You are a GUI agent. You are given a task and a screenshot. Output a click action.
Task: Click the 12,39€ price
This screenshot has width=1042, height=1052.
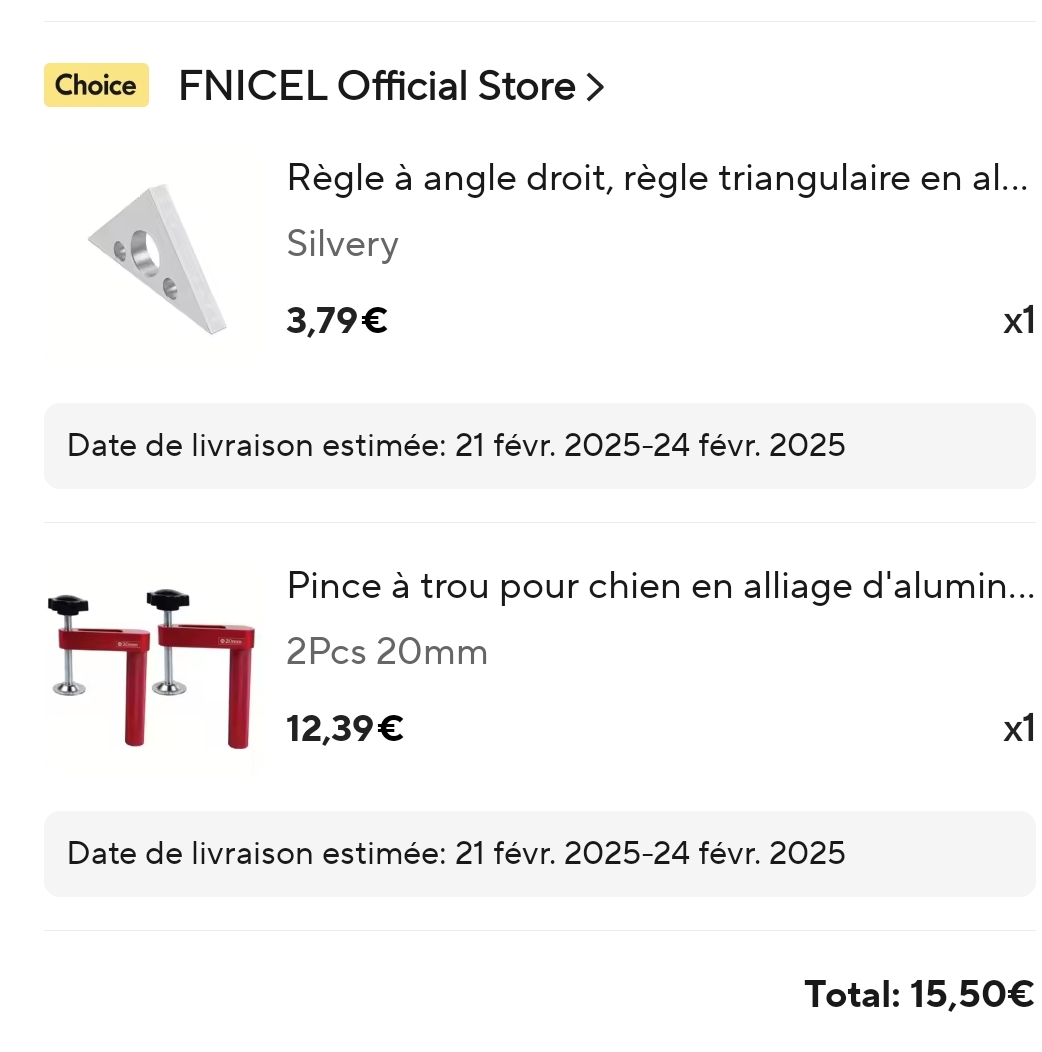tap(345, 729)
